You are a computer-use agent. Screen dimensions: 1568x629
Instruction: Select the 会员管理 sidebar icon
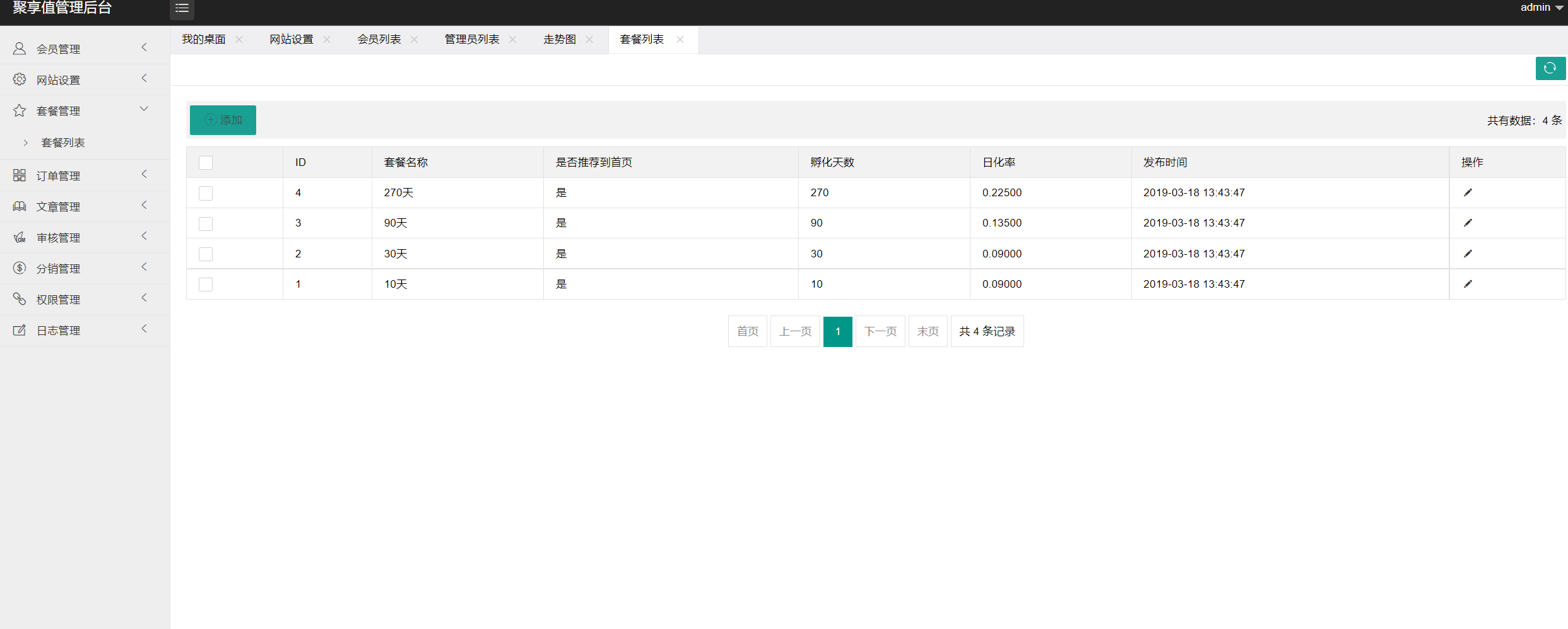(x=19, y=48)
